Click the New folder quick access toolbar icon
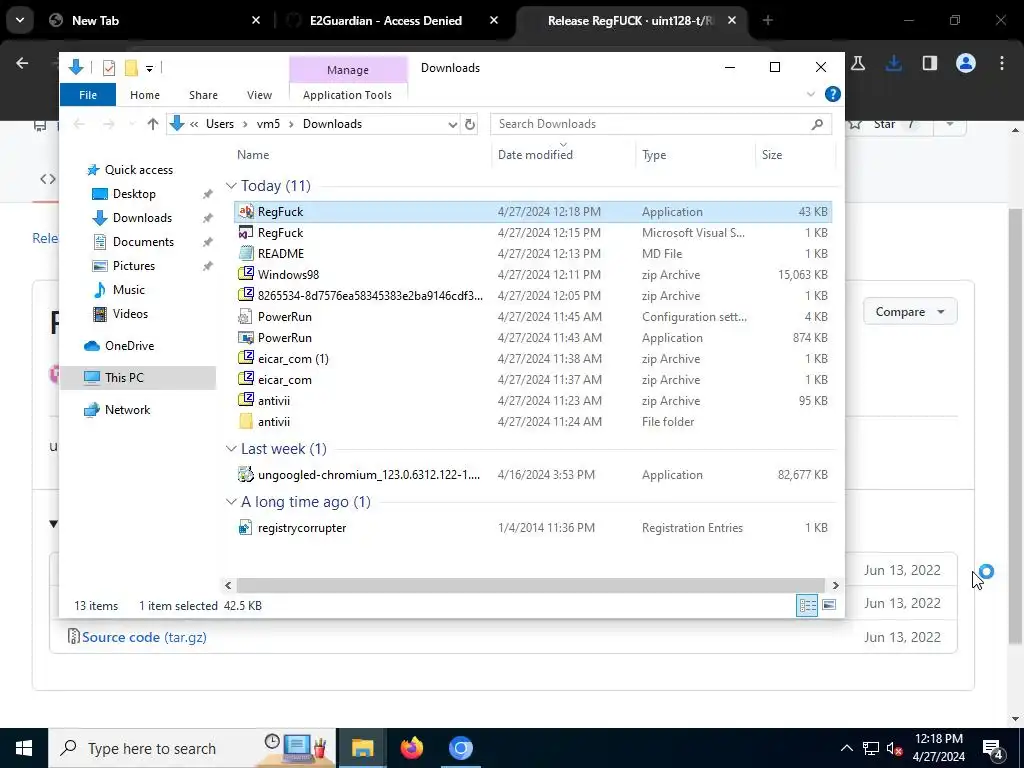The width and height of the screenshot is (1024, 768). pos(131,67)
